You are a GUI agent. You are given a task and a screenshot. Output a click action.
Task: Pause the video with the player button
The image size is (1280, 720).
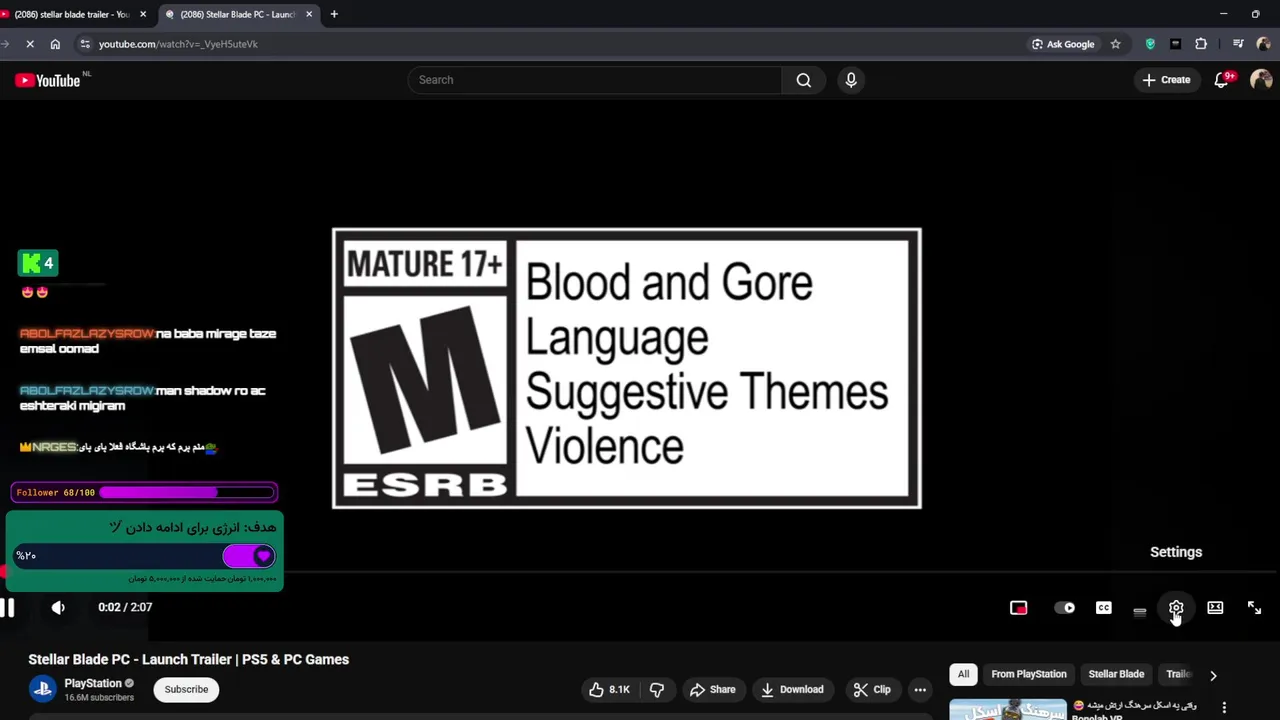pos(7,607)
